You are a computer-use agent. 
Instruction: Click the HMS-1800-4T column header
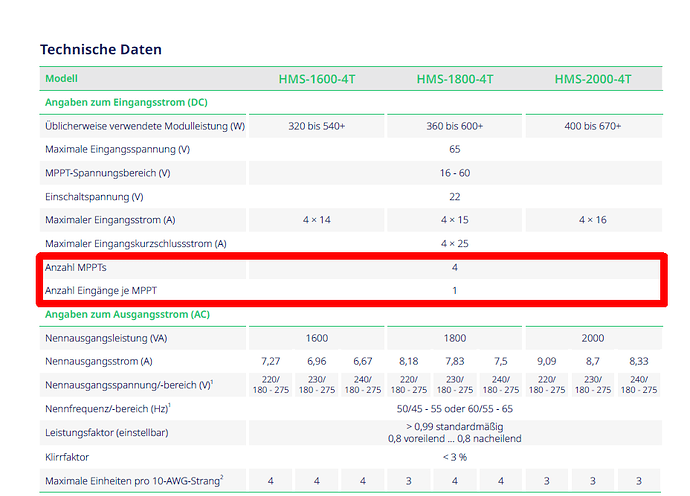(x=455, y=79)
